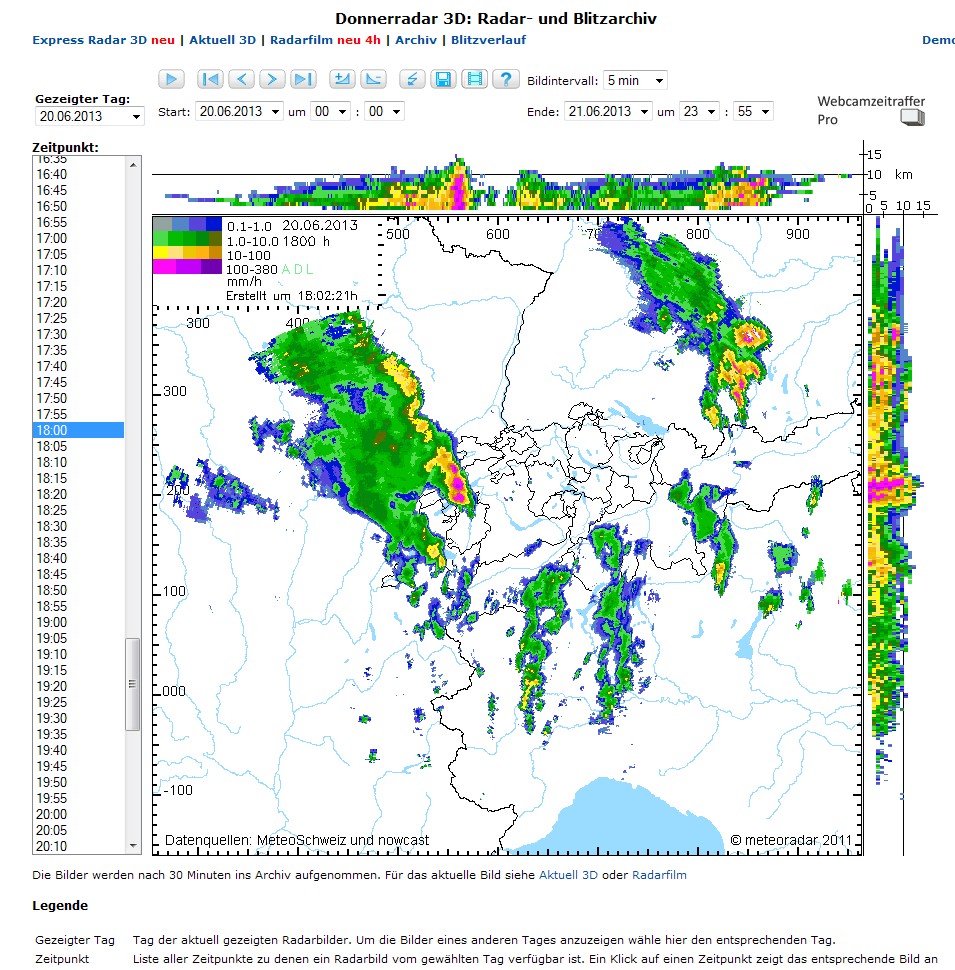955x970 pixels.
Task: Select time 17:55 in Zeitpunkt list
Action: pos(79,414)
